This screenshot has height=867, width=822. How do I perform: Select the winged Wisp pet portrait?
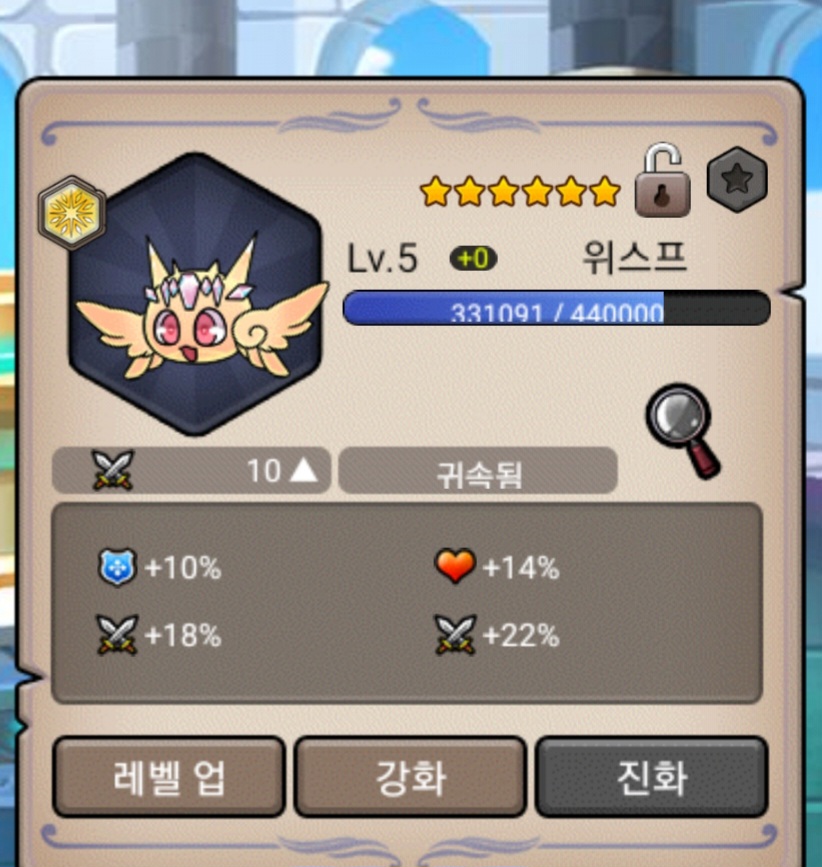196,294
